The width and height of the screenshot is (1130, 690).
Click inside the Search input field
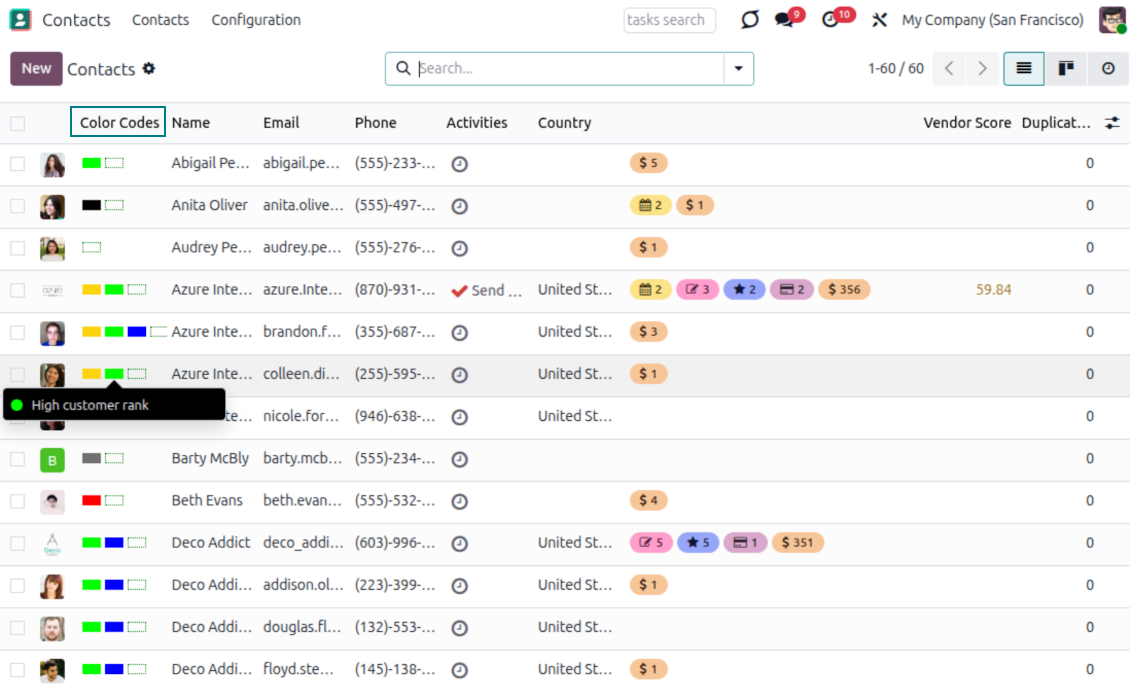point(550,68)
